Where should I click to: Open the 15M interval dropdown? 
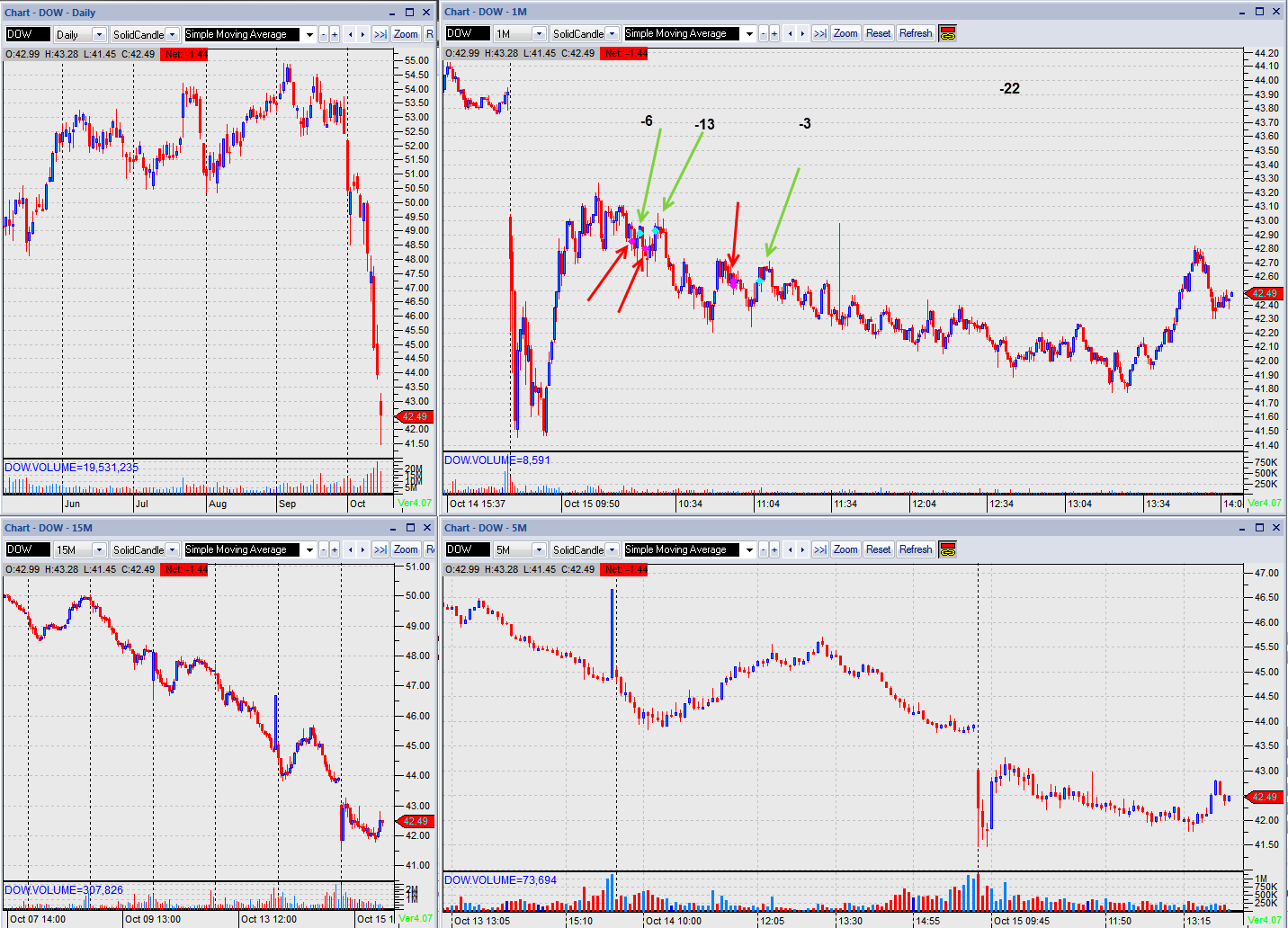pos(100,549)
